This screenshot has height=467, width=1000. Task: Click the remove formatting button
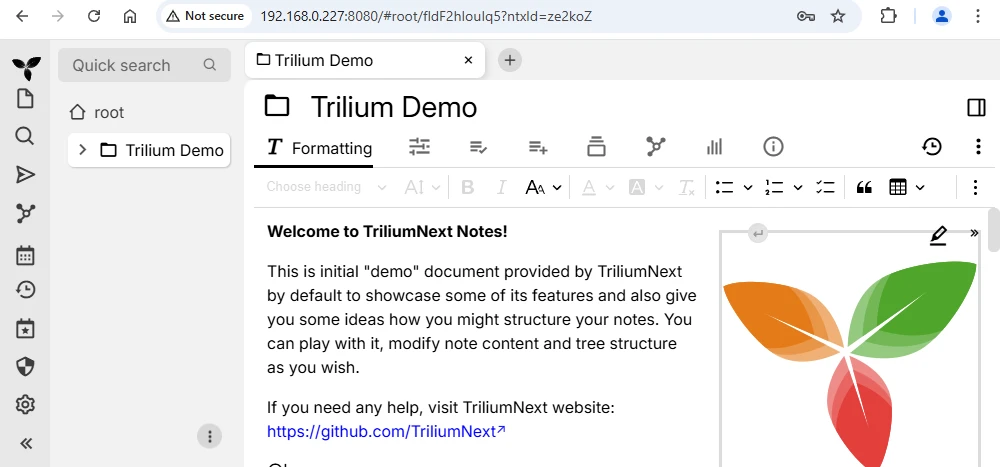[x=687, y=188]
